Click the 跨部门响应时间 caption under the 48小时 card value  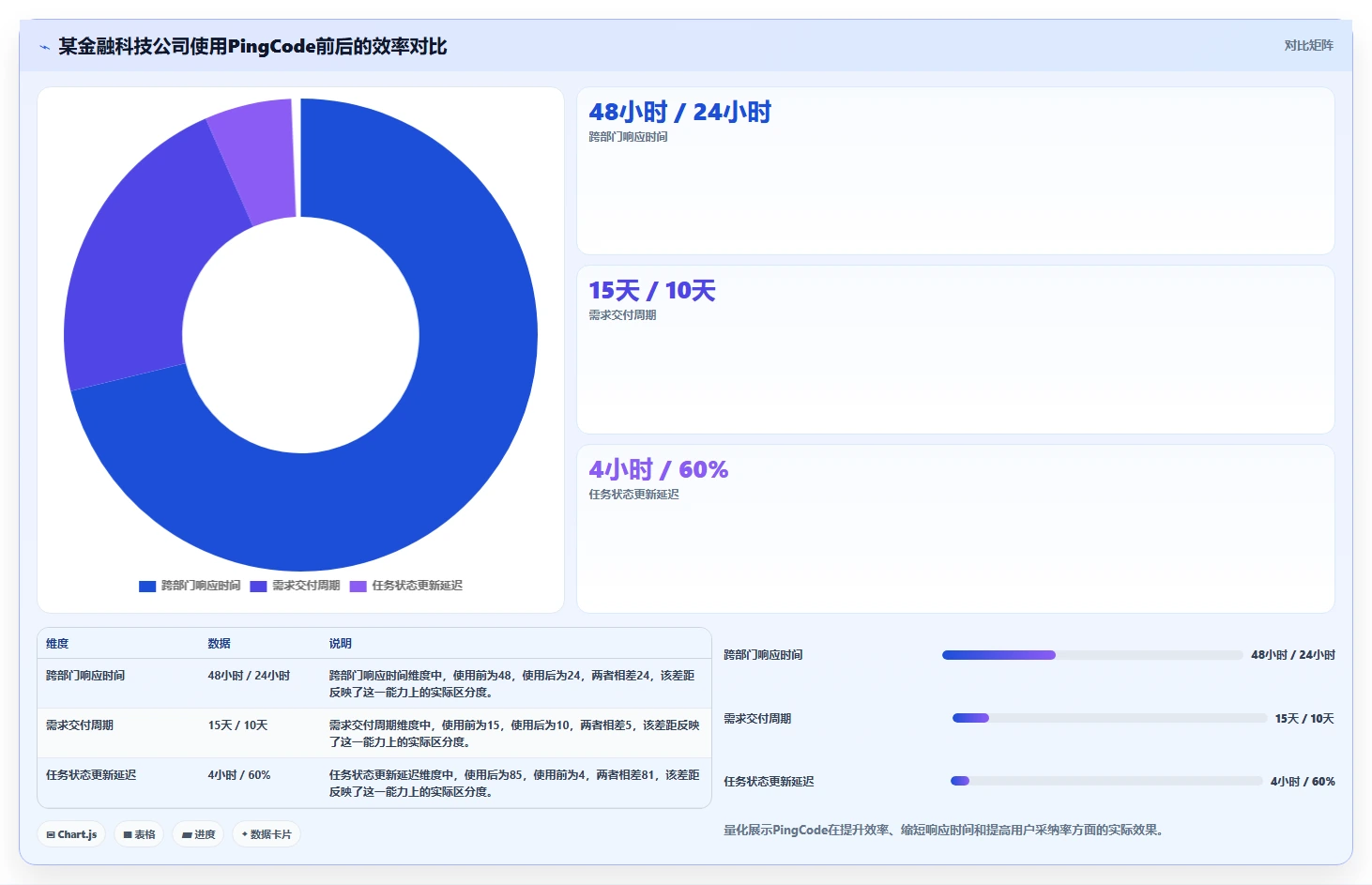click(x=628, y=137)
